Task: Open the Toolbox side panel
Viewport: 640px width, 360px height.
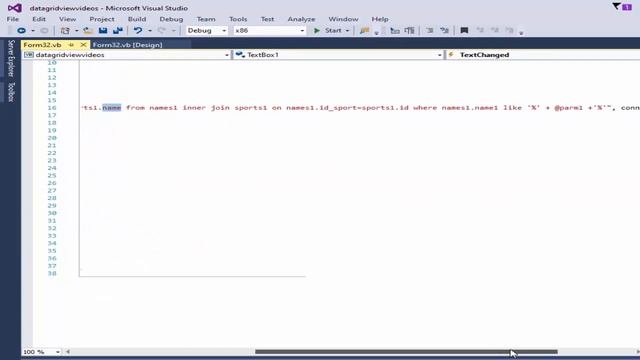Action: [11, 92]
